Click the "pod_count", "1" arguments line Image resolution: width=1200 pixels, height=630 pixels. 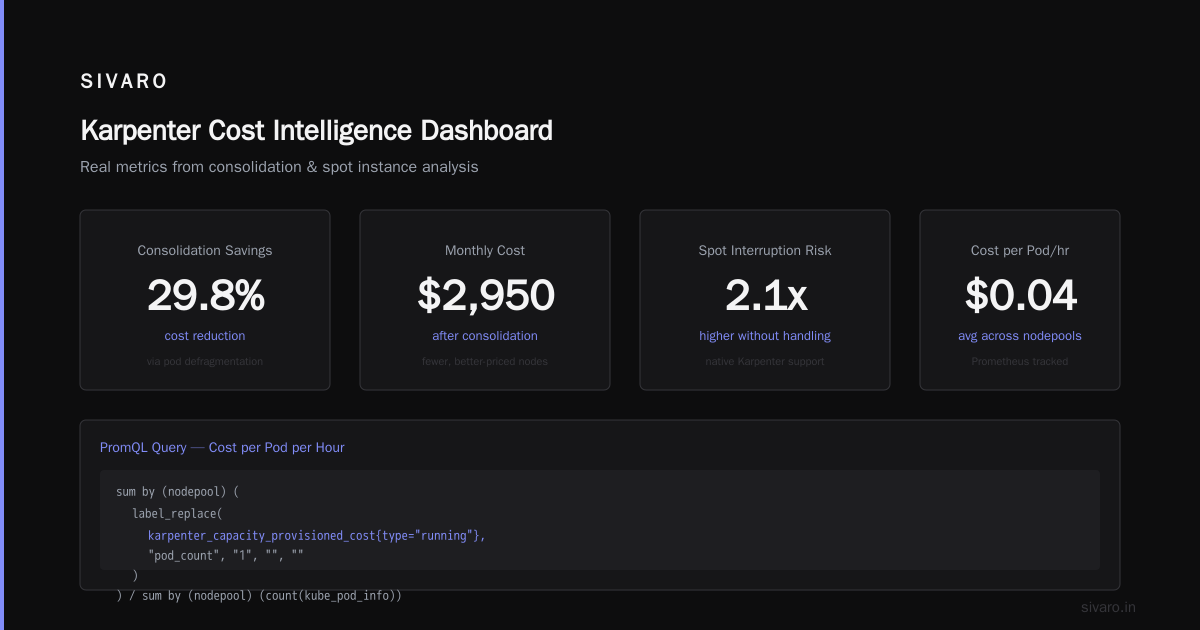point(226,554)
